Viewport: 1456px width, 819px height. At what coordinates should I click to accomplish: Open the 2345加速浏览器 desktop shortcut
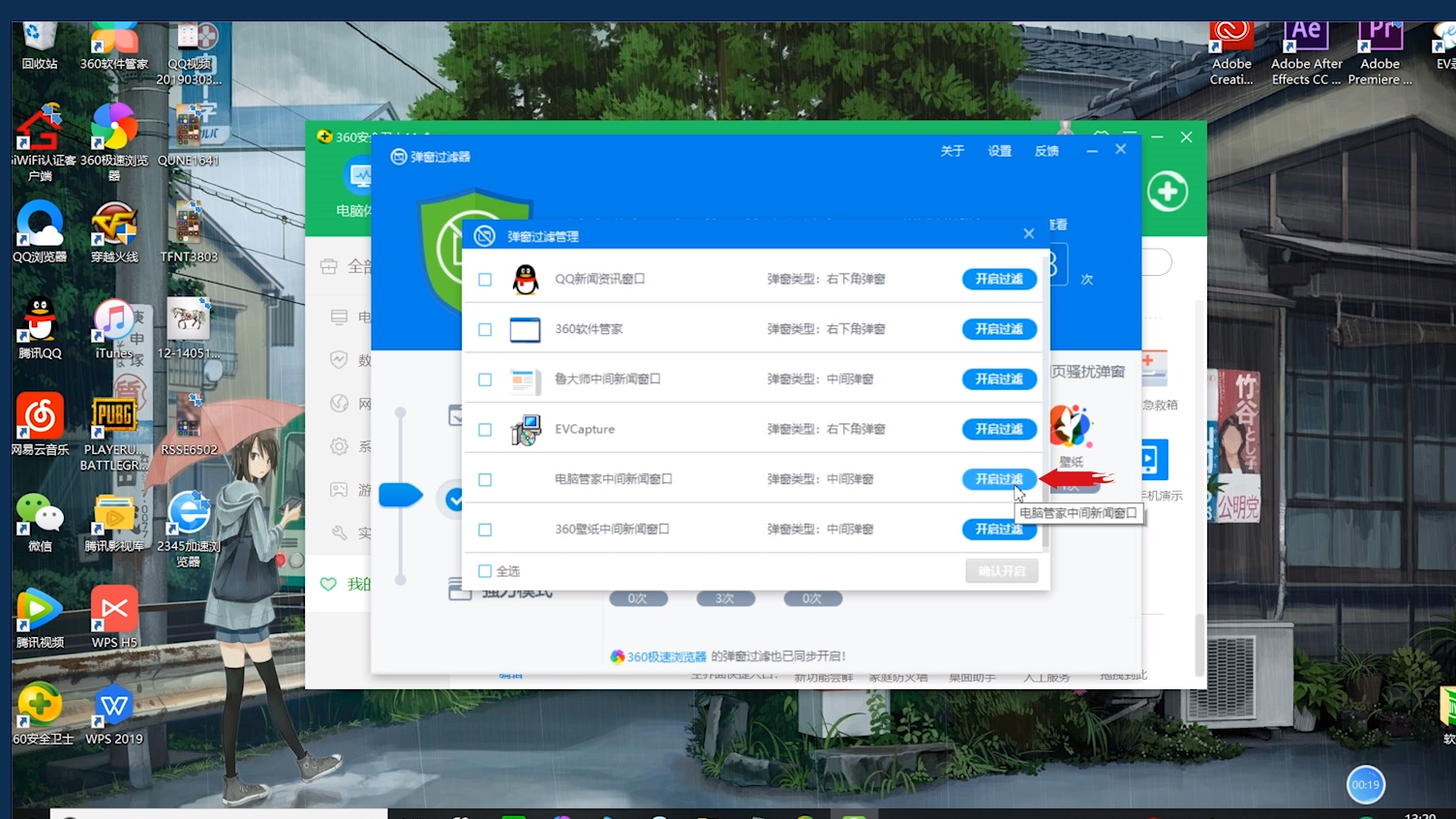(189, 529)
